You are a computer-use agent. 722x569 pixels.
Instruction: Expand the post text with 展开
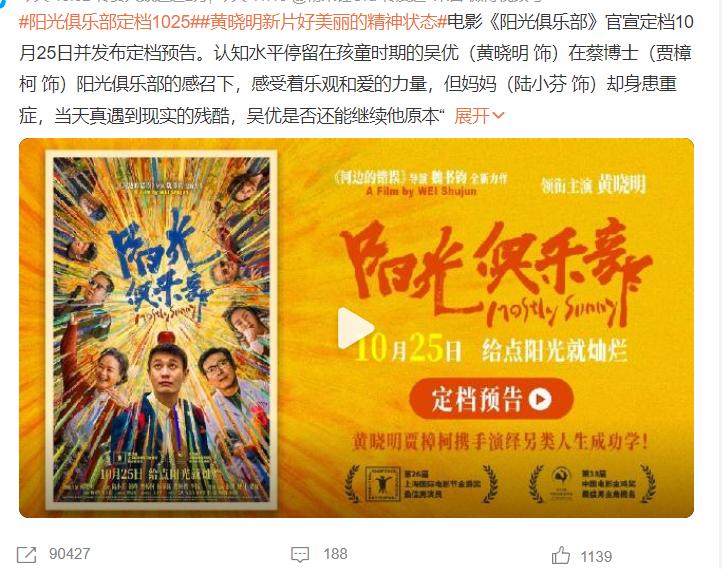pos(472,116)
